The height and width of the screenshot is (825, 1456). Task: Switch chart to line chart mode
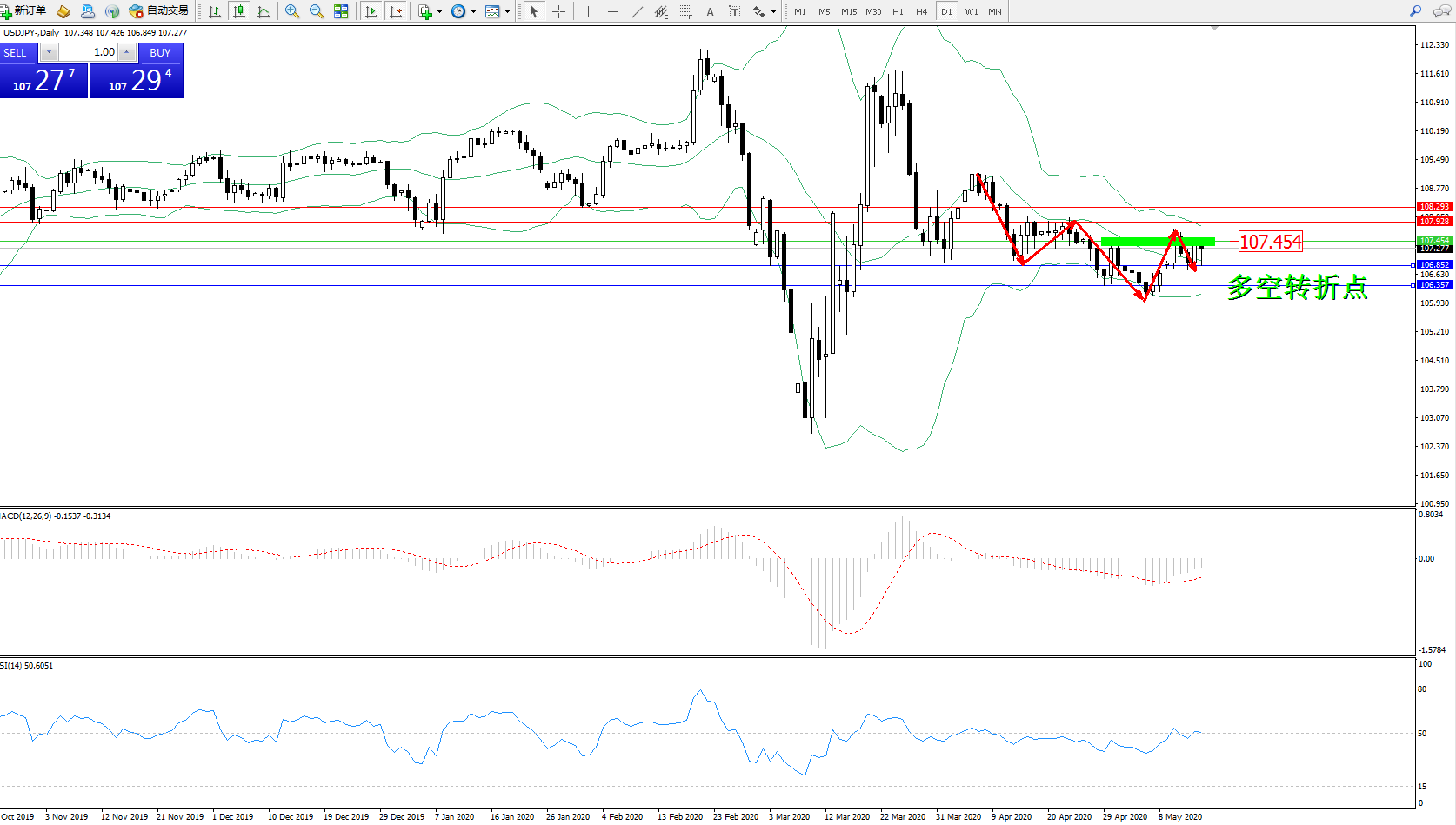264,11
